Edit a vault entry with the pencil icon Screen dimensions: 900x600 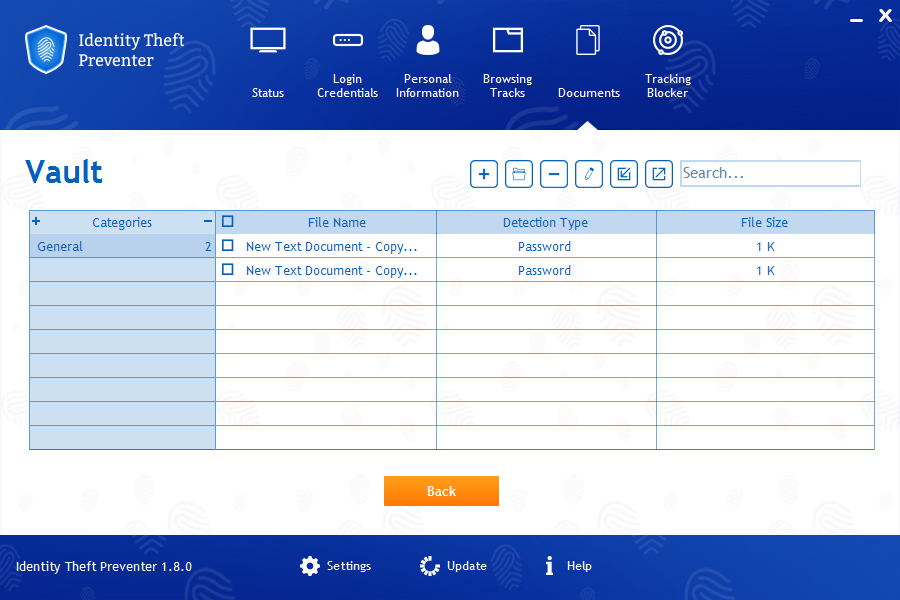589,173
